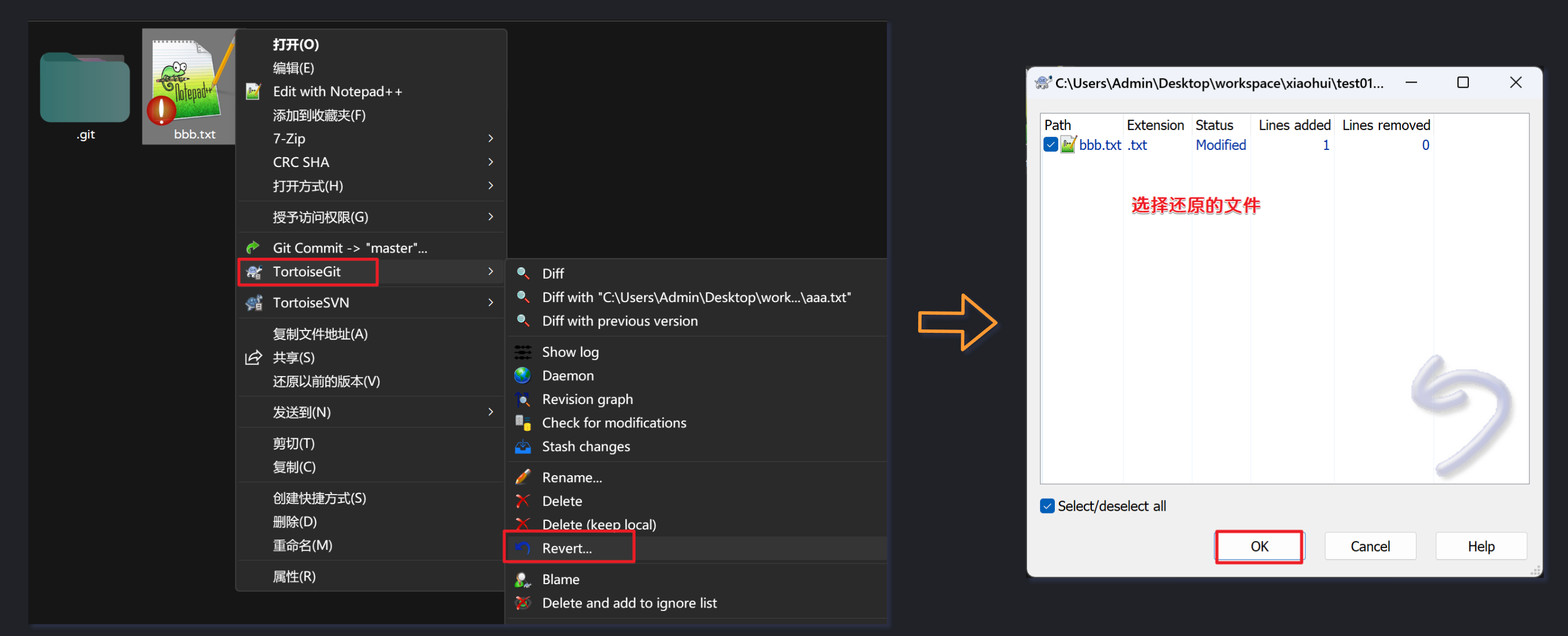Screen dimensions: 1568x636
Task: Expand the CRC SHA submenu arrow
Action: [490, 162]
